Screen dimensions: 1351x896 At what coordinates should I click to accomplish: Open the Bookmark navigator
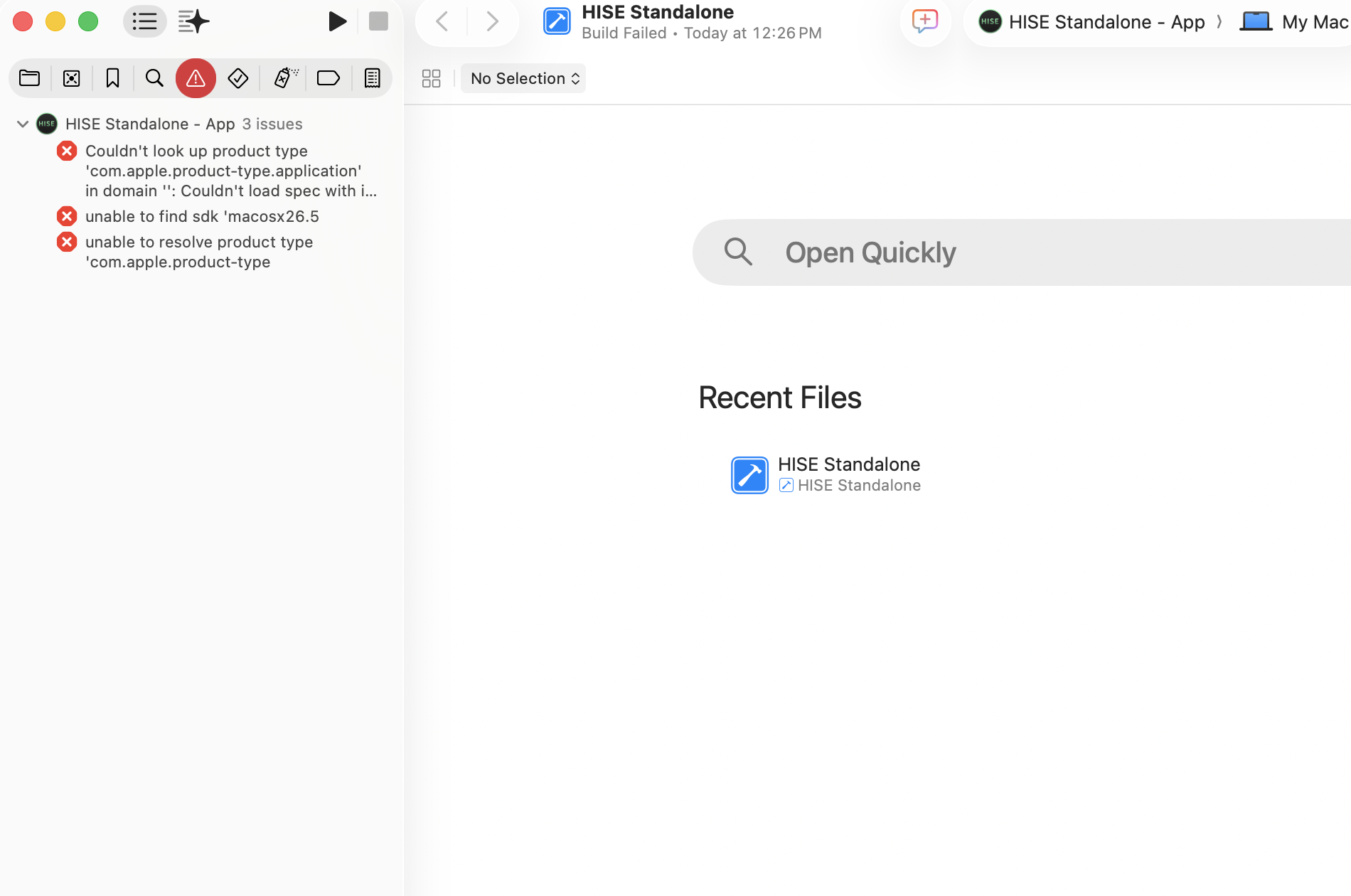(112, 78)
